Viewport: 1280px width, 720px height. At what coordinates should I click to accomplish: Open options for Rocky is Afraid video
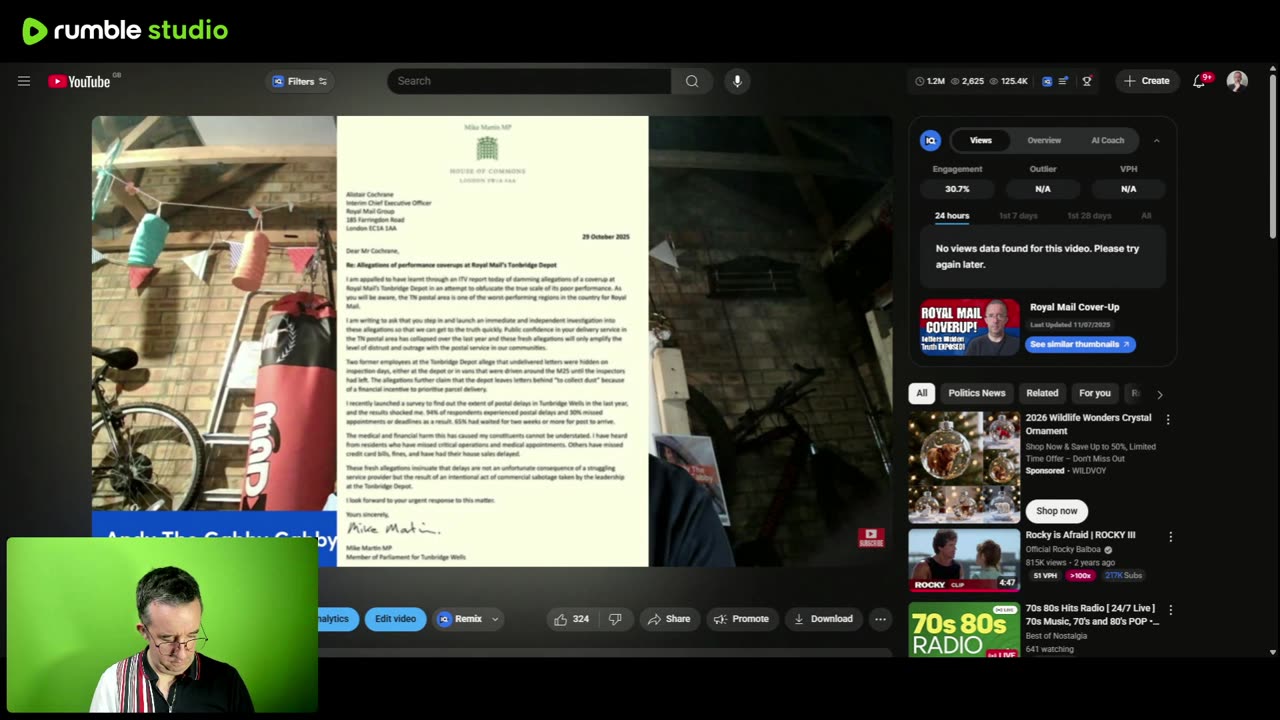point(1170,537)
